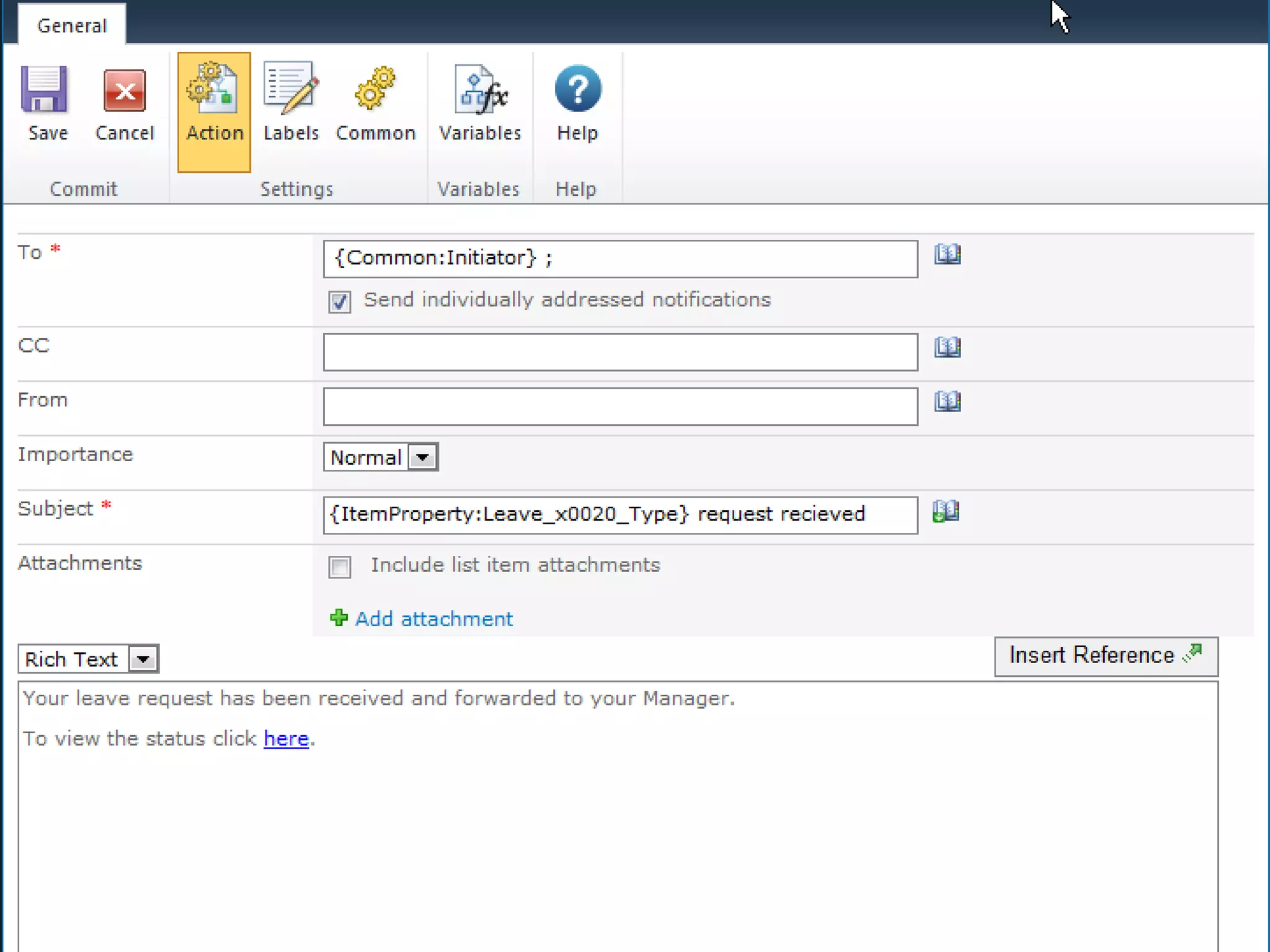
Task: Click the red Cancel icon
Action: (124, 91)
